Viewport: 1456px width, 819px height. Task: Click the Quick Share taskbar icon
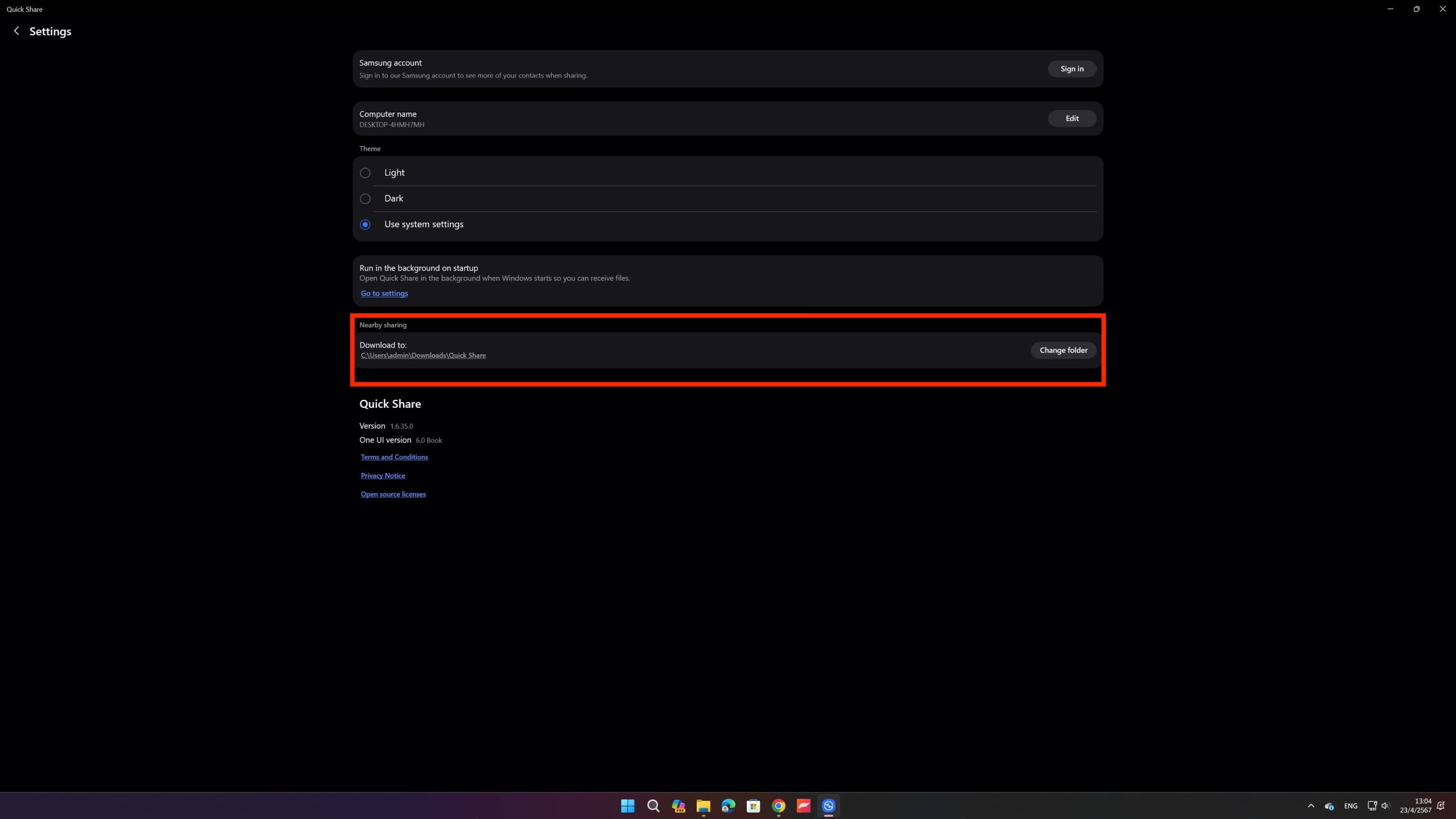coord(828,805)
